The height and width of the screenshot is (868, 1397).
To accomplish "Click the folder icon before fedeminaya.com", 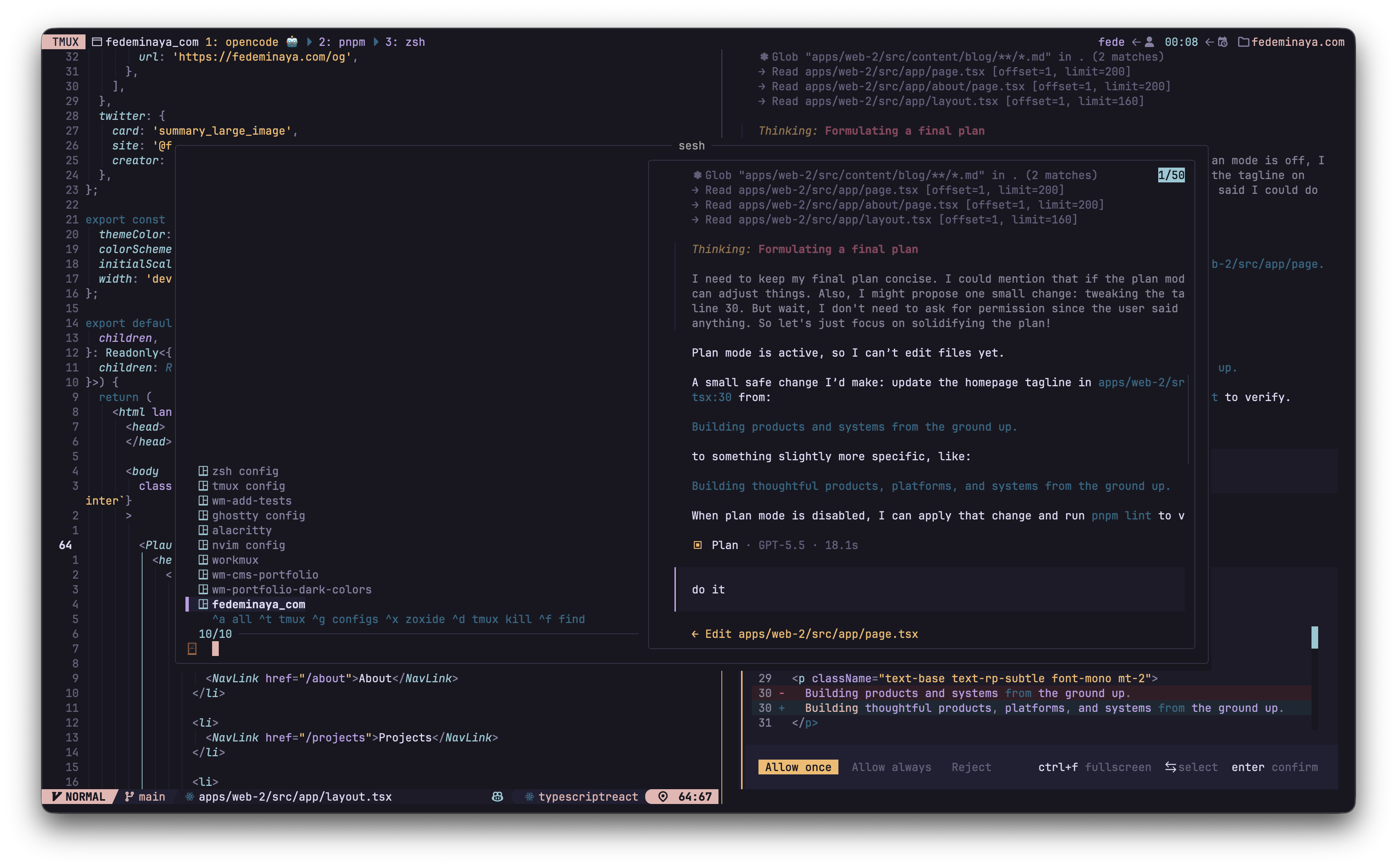I will (1243, 42).
